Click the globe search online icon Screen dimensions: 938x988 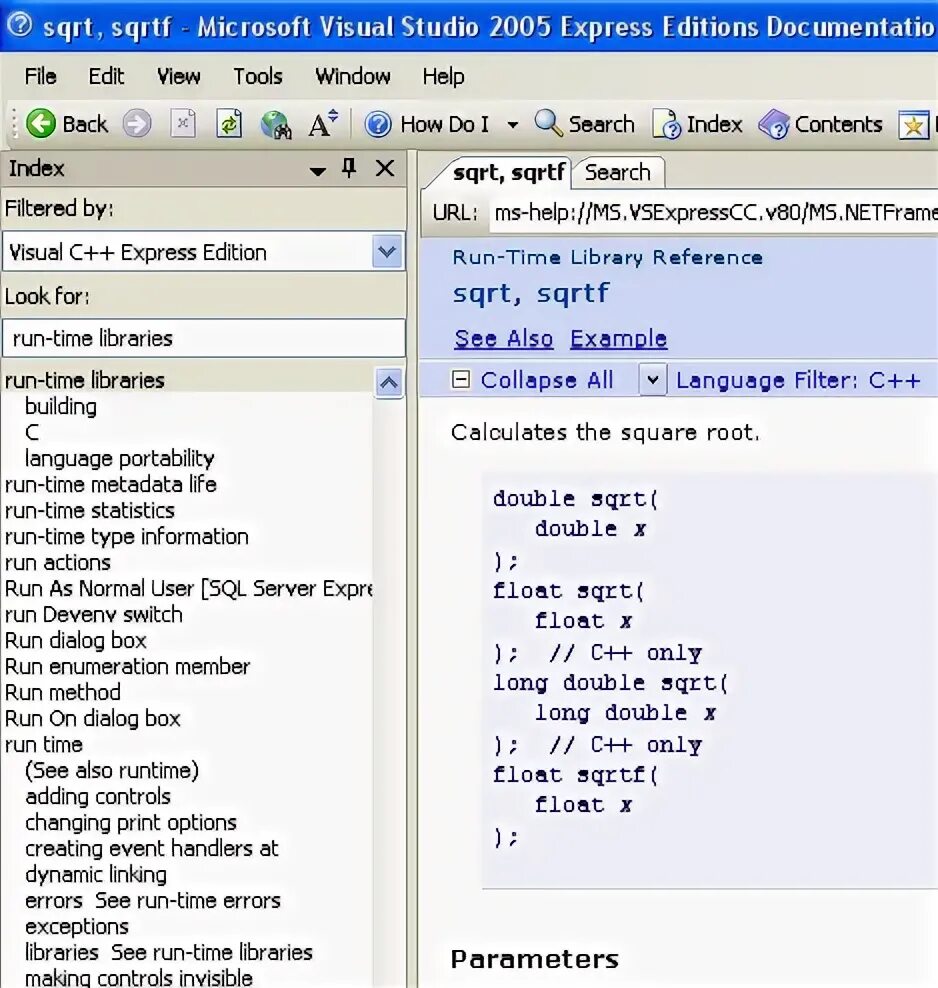coord(276,124)
